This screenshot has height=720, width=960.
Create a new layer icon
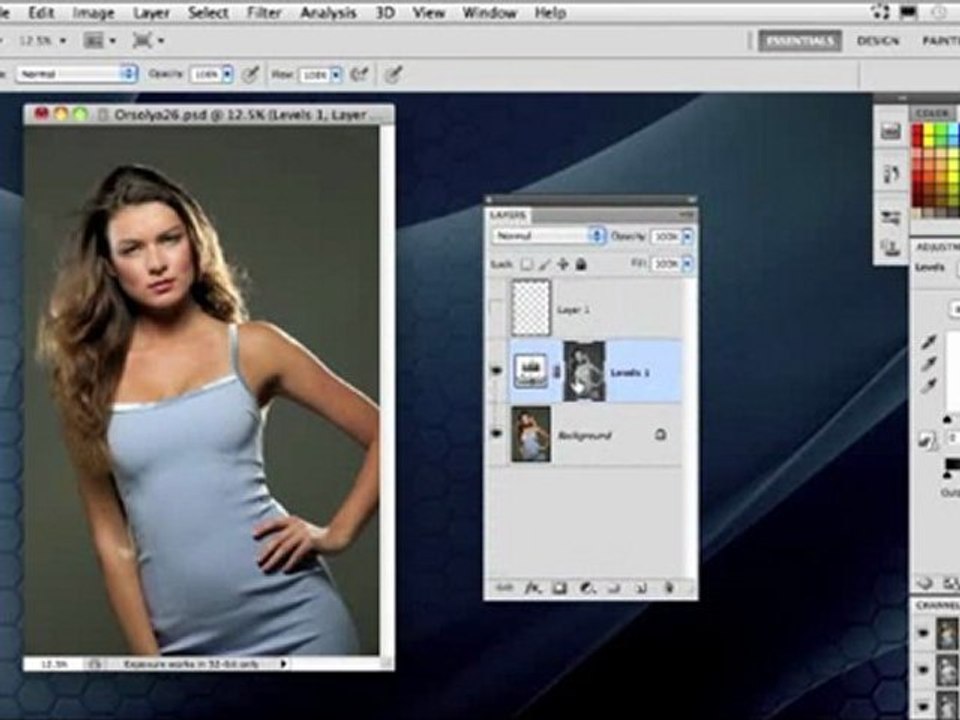[x=641, y=588]
